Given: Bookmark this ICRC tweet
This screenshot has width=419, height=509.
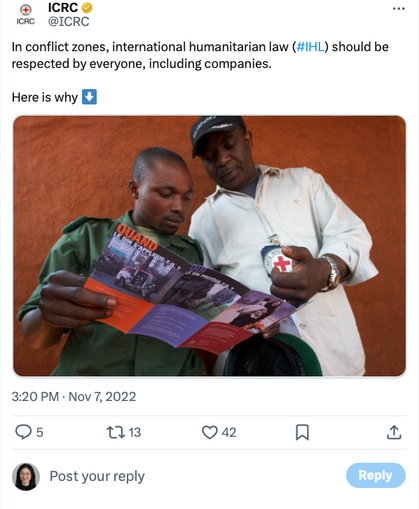Looking at the screenshot, I should coord(302,432).
